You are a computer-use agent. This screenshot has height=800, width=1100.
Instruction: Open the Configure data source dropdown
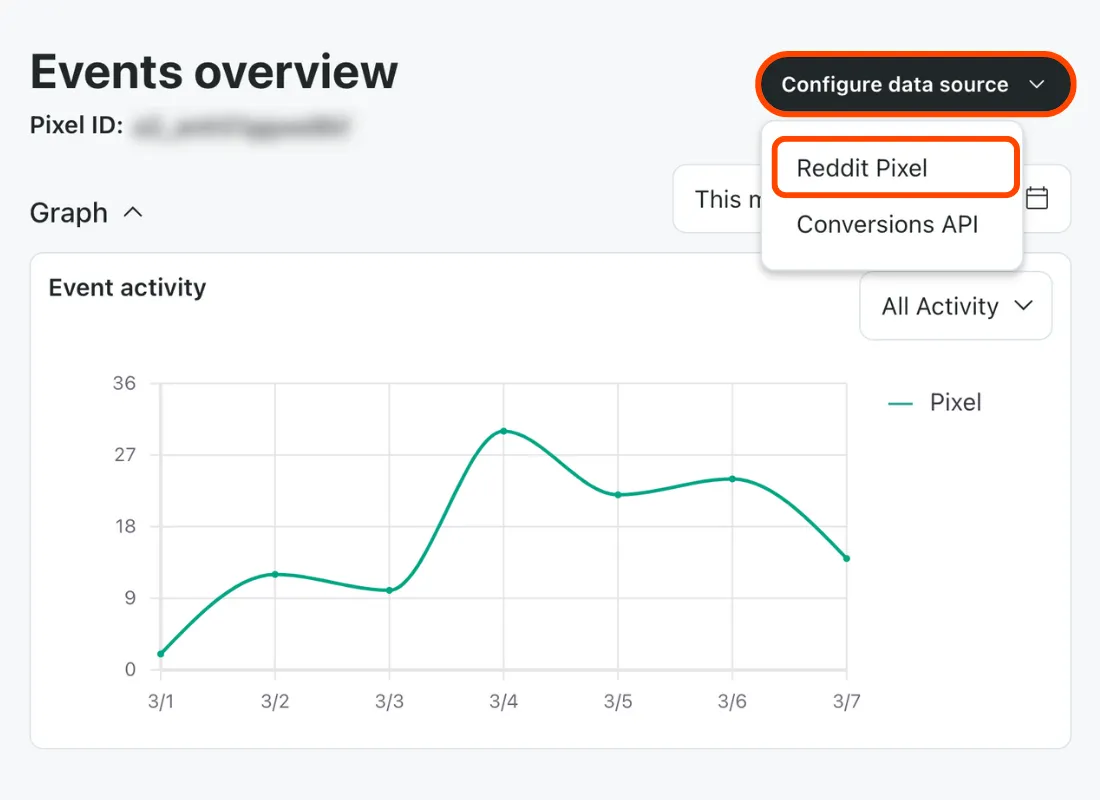pyautogui.click(x=914, y=85)
